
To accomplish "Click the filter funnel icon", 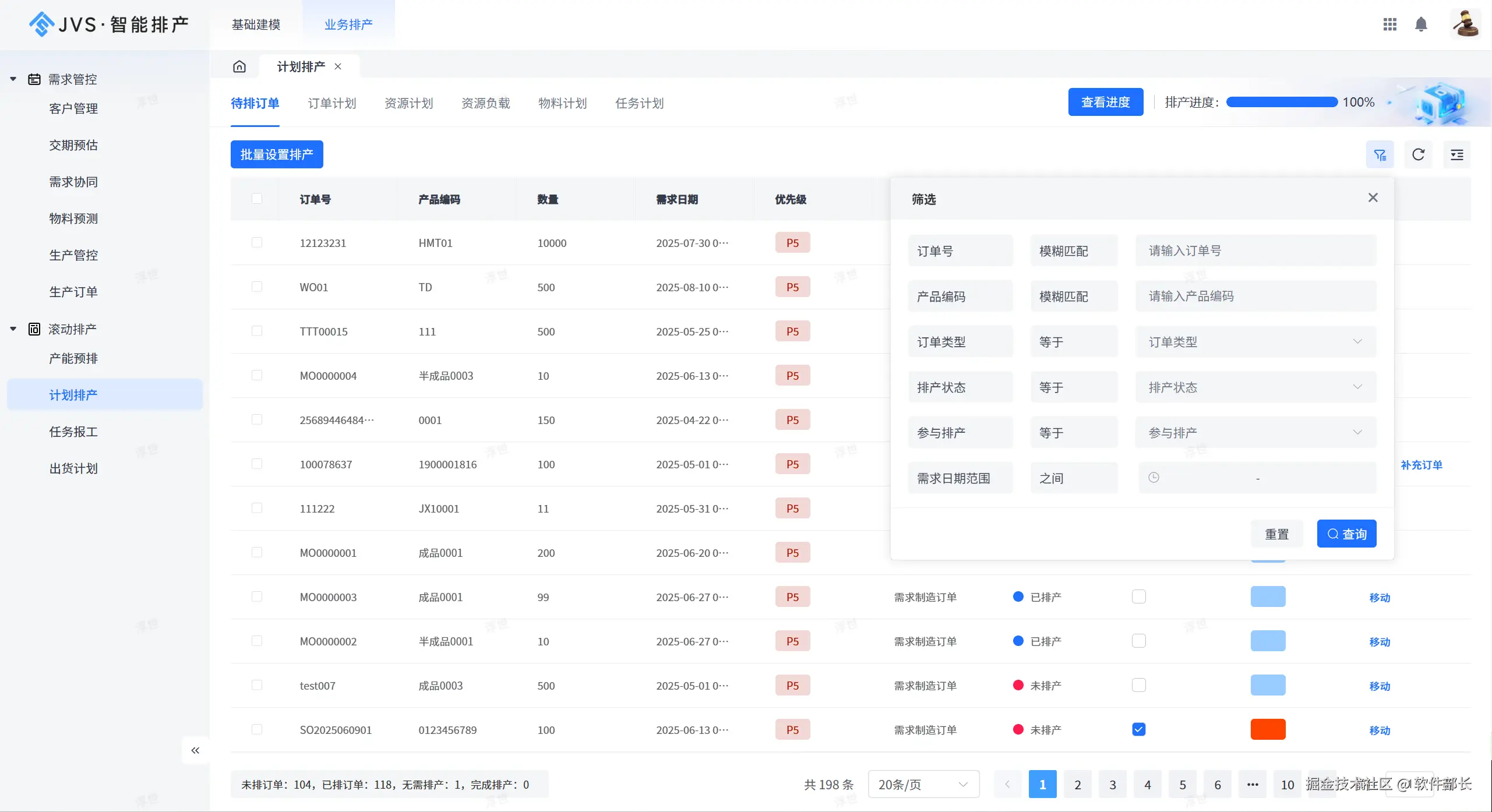I will (x=1380, y=155).
